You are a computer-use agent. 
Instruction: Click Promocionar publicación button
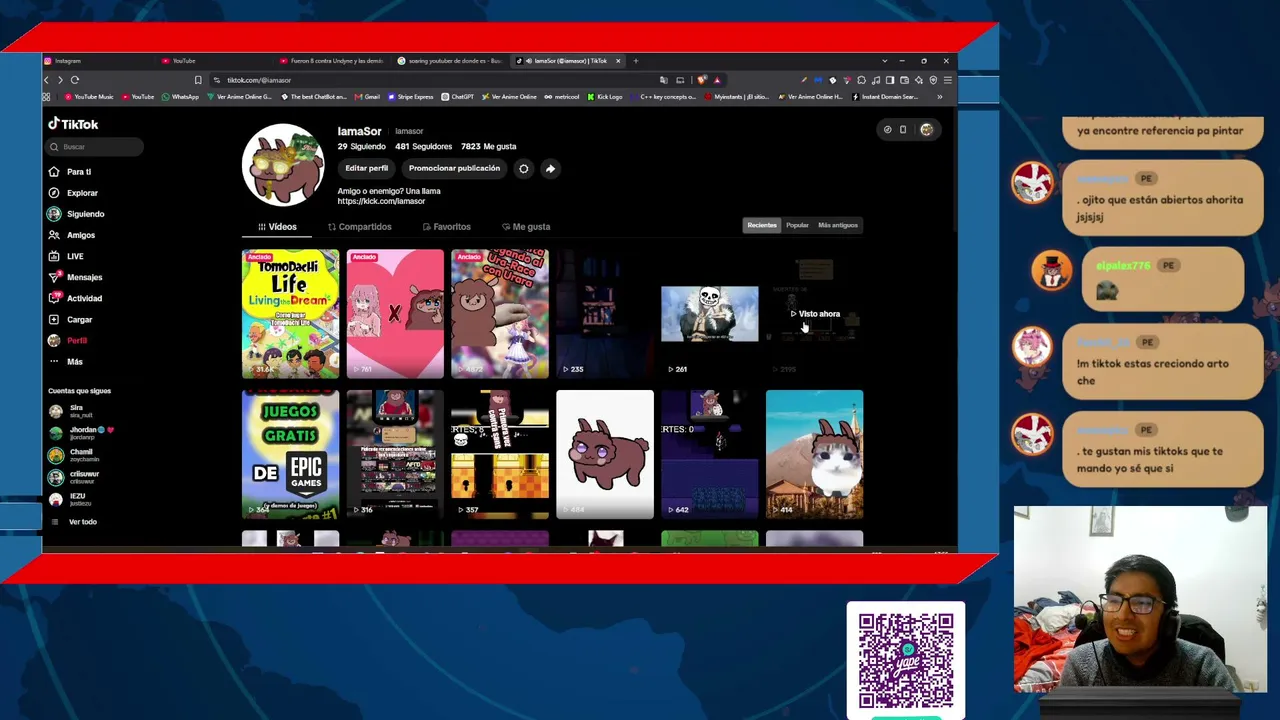point(454,168)
